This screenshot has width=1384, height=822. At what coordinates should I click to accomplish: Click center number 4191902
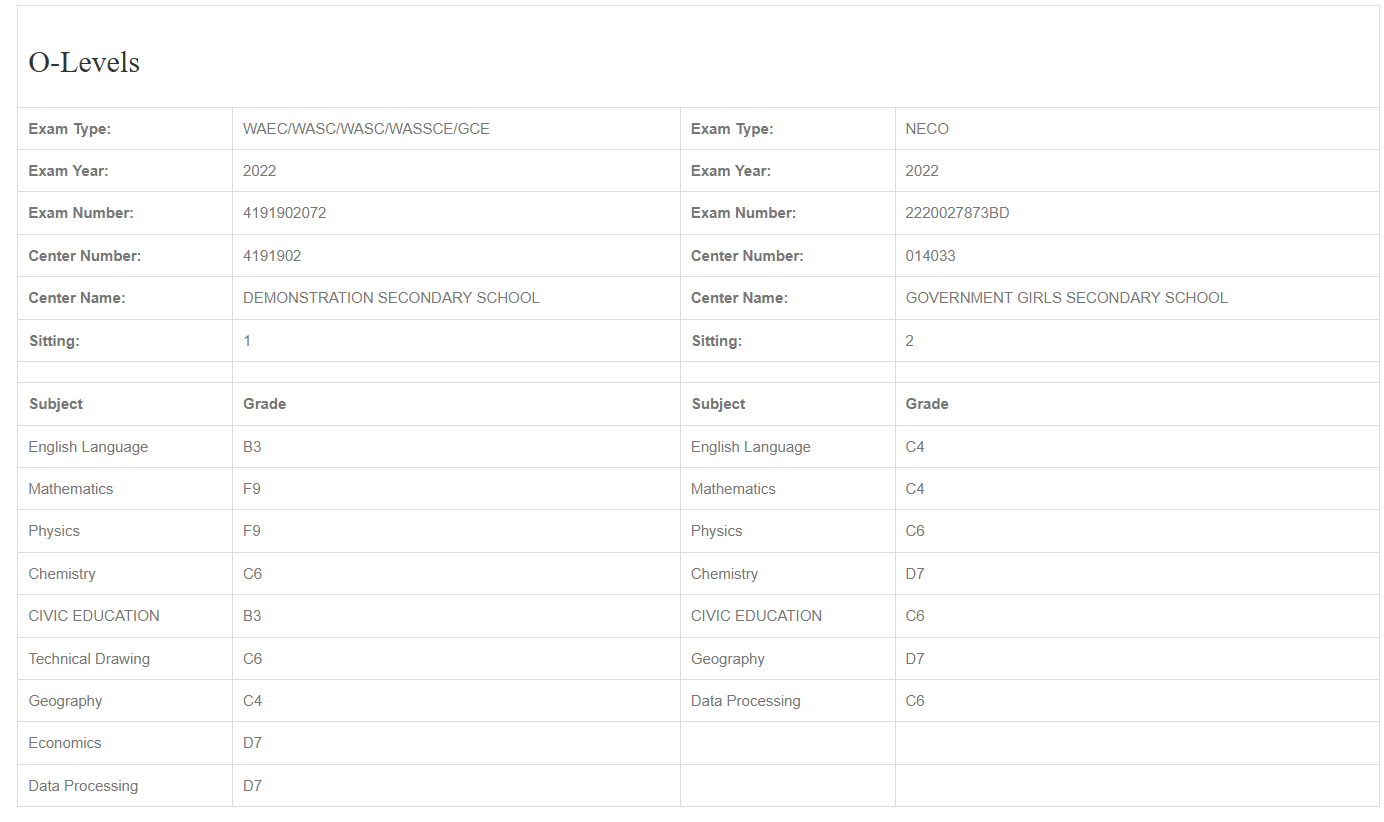coord(272,256)
